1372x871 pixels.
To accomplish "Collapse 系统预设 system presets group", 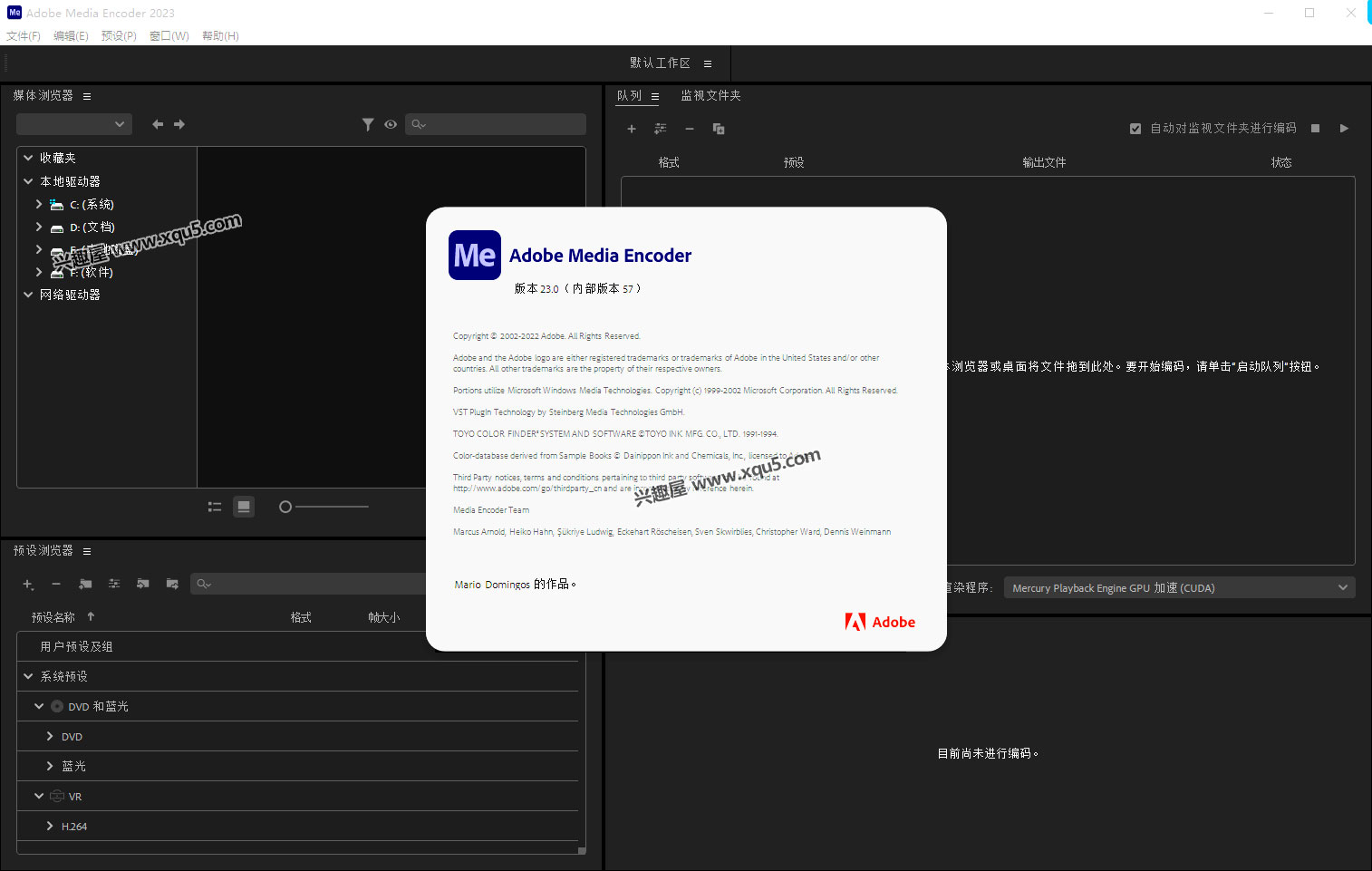I will [28, 676].
